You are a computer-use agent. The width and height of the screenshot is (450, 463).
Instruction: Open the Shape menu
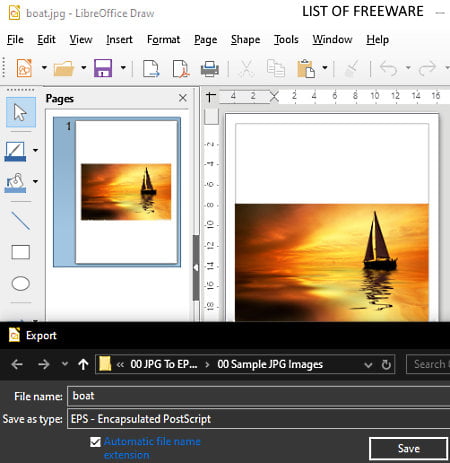click(x=246, y=40)
